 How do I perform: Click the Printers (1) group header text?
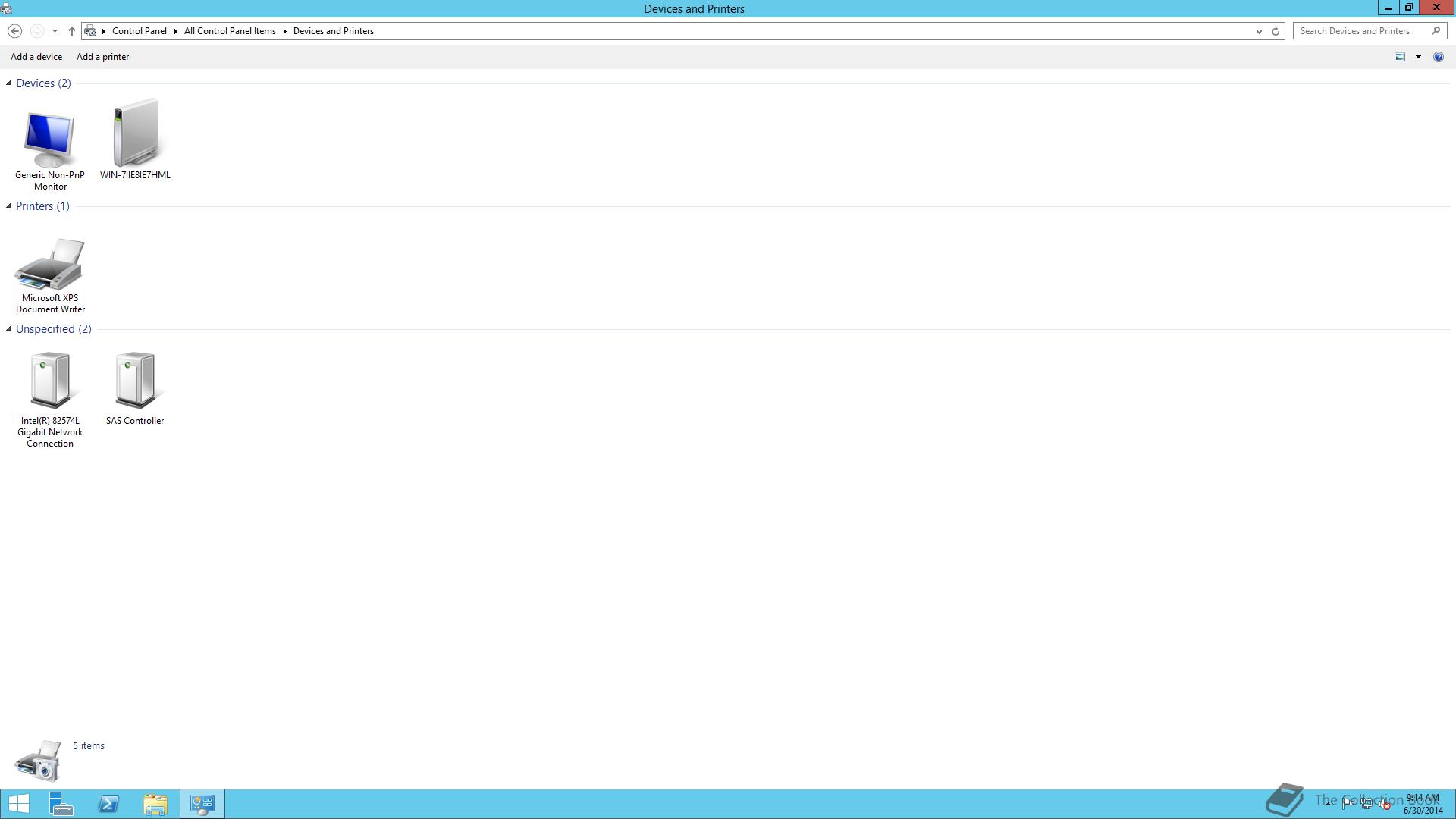pos(42,206)
